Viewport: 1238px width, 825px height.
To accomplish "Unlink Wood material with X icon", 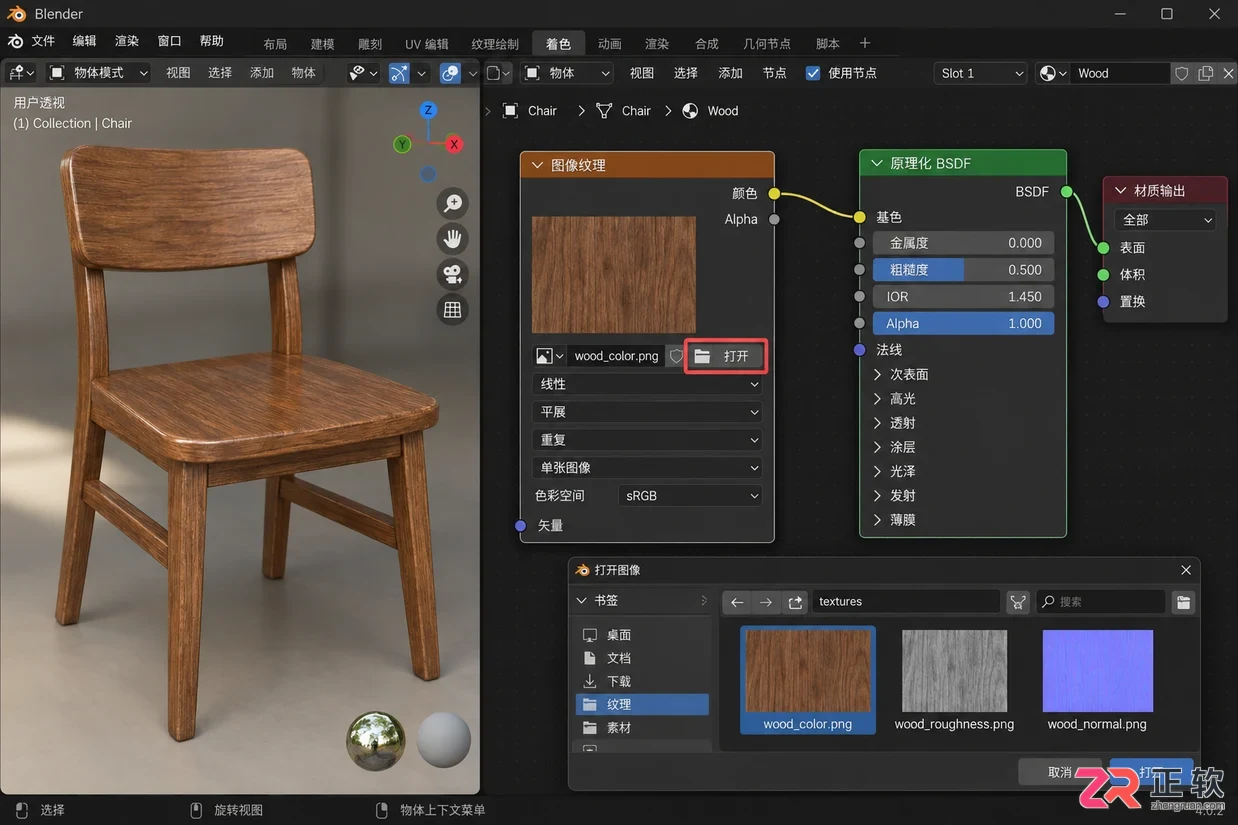I will tap(1228, 73).
